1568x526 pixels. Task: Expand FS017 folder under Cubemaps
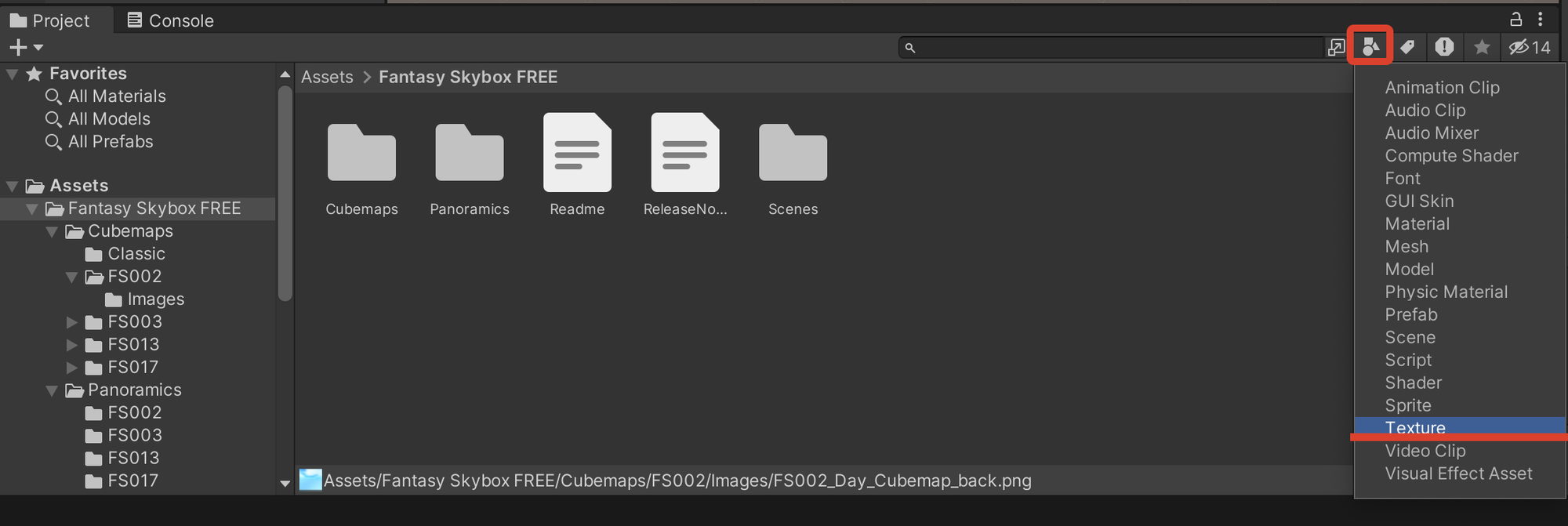(71, 368)
